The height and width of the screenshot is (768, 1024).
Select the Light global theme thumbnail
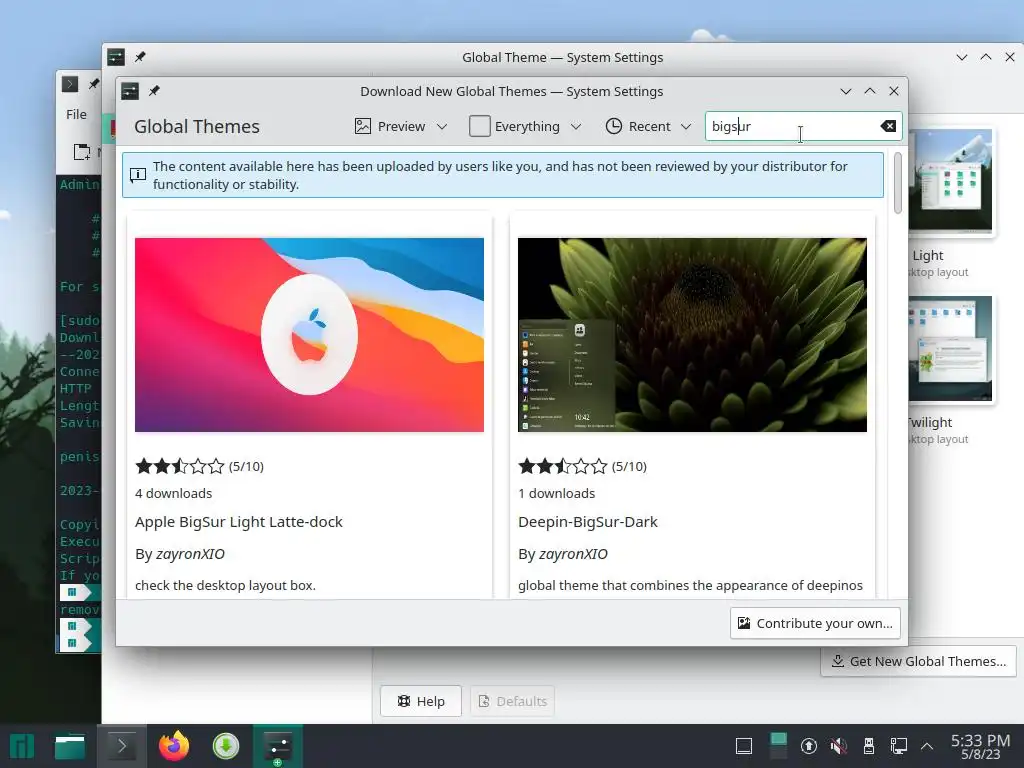pyautogui.click(x=951, y=180)
